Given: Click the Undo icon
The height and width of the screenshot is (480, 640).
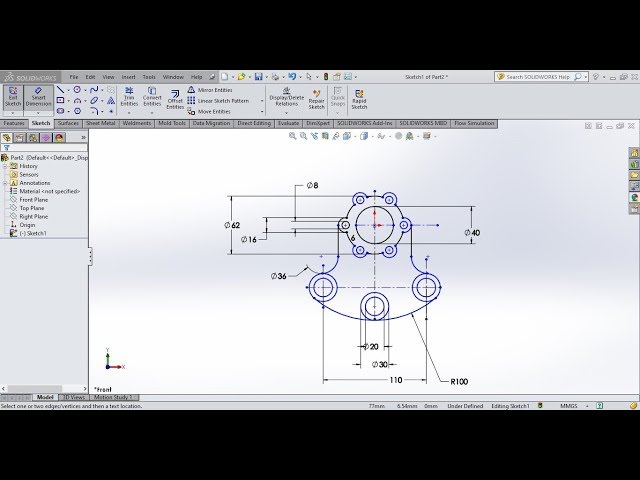Looking at the screenshot, I should tap(292, 77).
